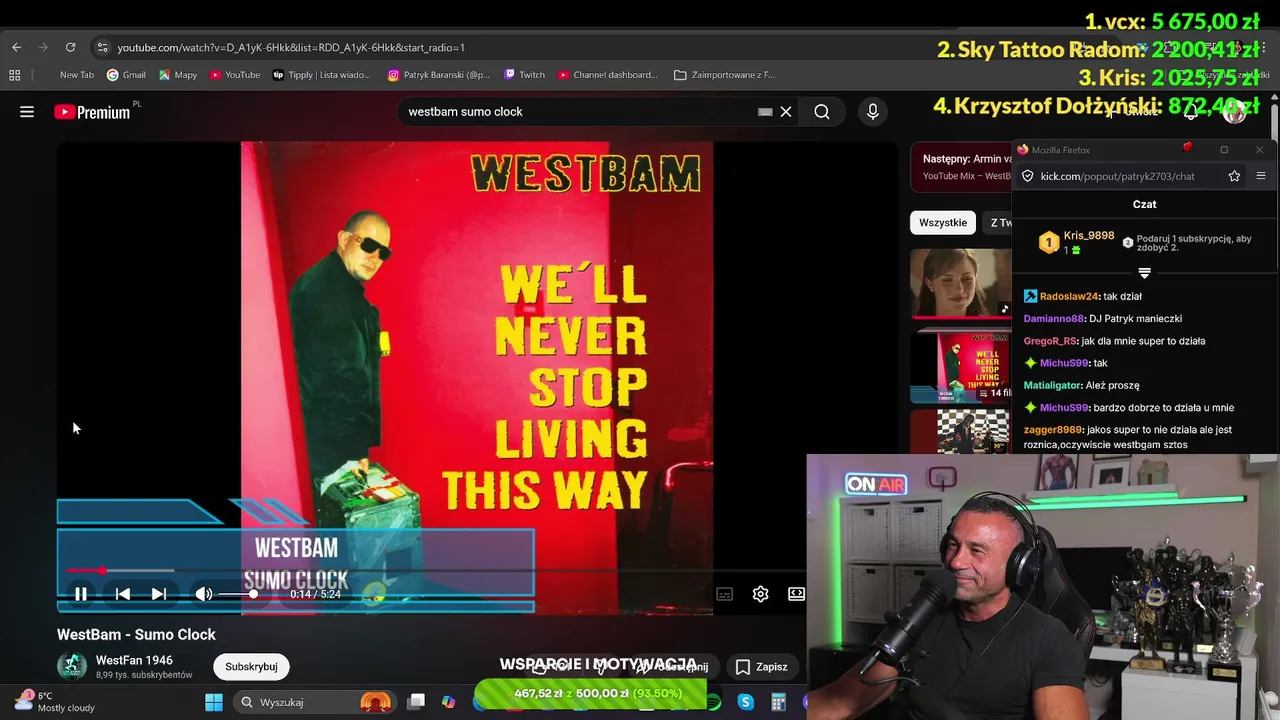This screenshot has height=720, width=1280.
Task: Click the Radoslaw24 username in chat
Action: click(x=1069, y=296)
